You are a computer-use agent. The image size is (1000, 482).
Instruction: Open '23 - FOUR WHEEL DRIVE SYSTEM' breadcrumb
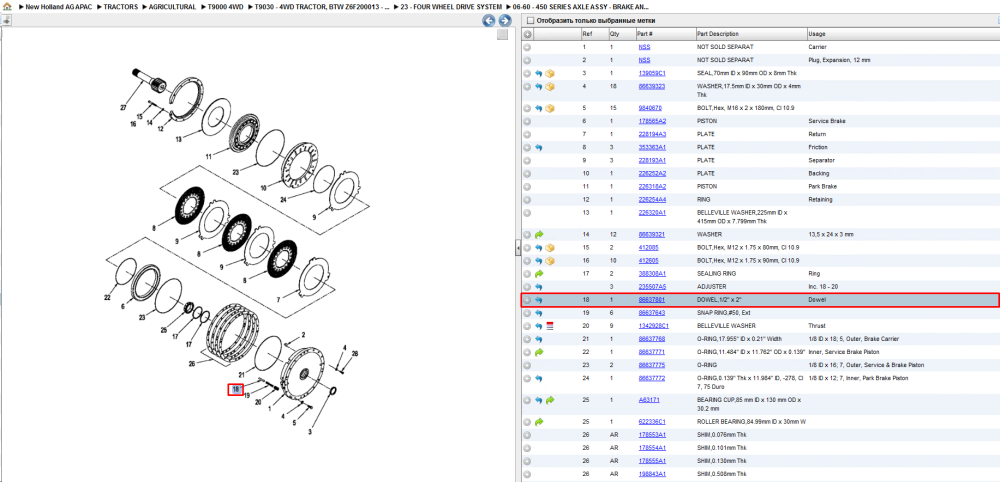click(452, 7)
